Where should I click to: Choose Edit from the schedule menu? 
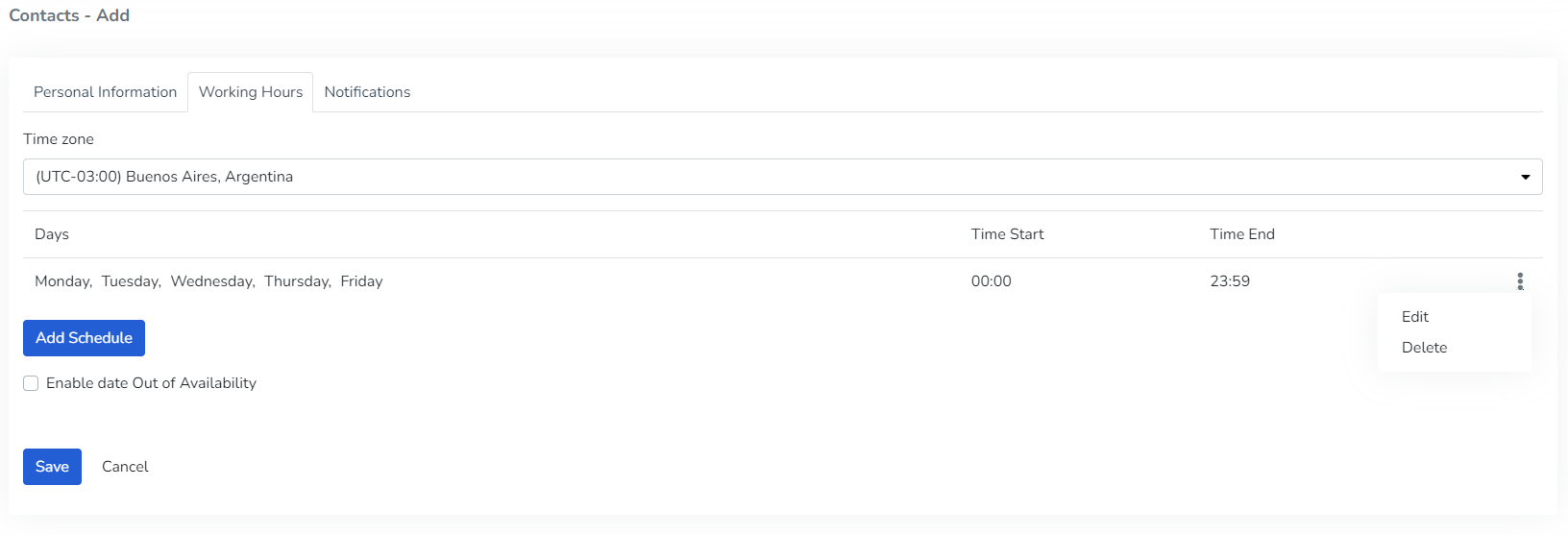(x=1414, y=317)
